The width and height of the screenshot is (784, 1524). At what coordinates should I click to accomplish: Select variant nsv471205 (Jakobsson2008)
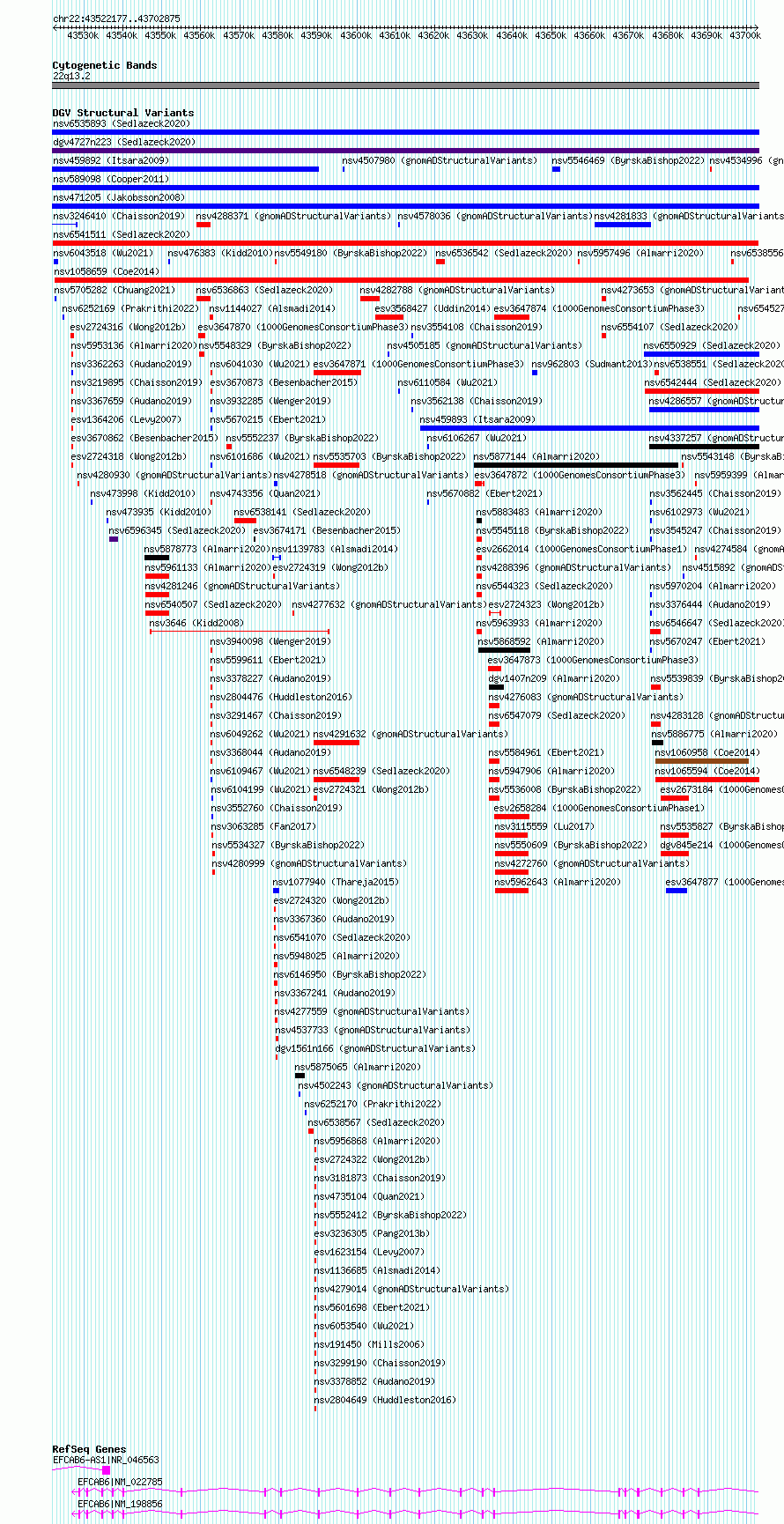(x=119, y=197)
